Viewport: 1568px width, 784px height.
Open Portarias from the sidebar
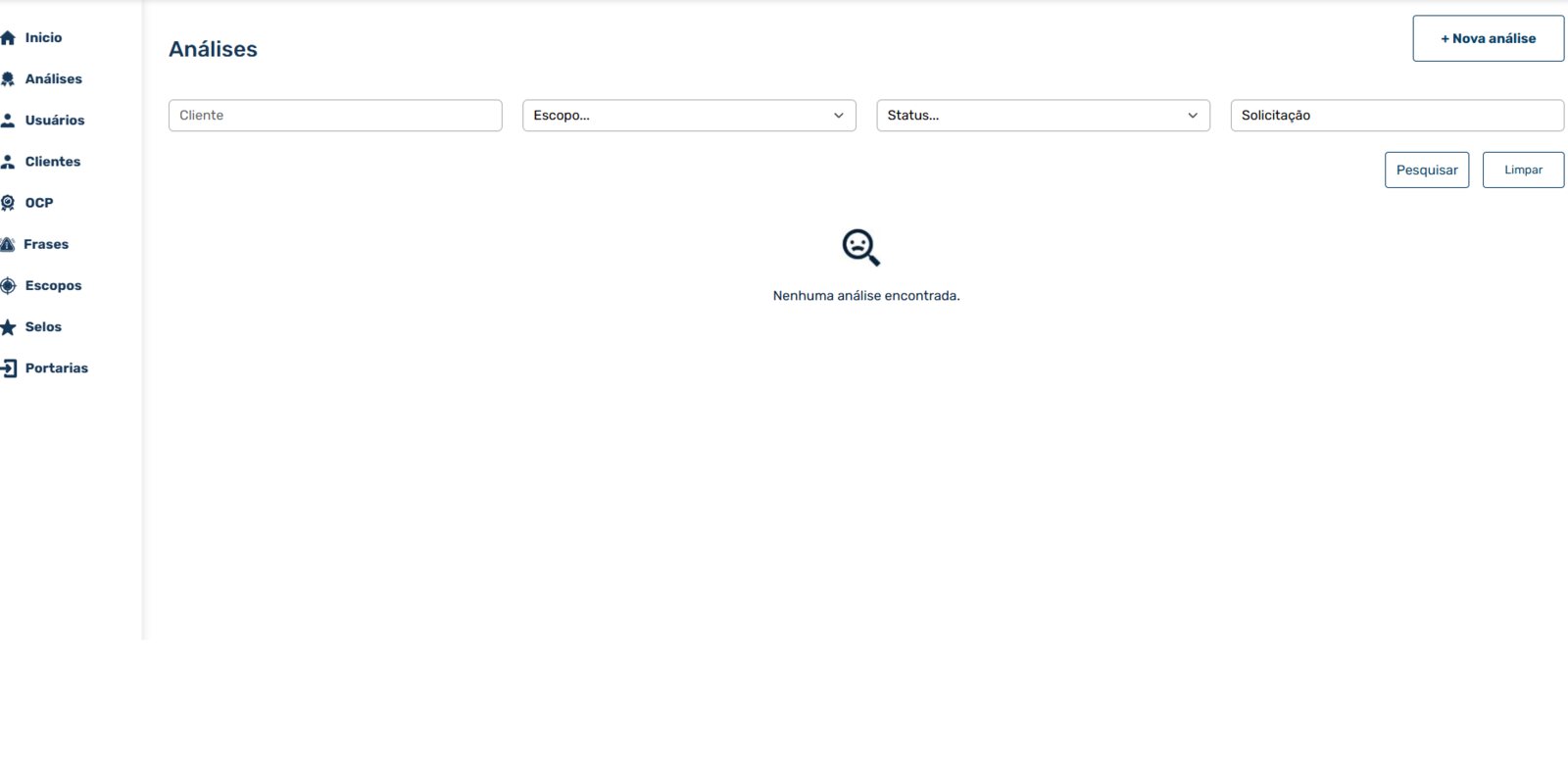tap(57, 367)
